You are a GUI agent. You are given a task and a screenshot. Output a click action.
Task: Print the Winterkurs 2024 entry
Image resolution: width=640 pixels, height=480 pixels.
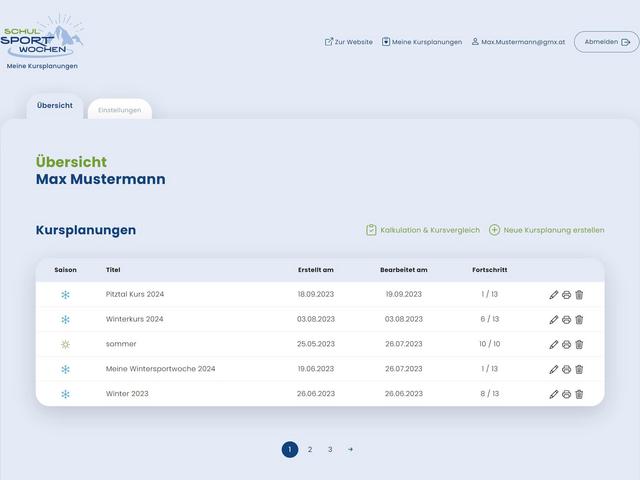pos(566,320)
